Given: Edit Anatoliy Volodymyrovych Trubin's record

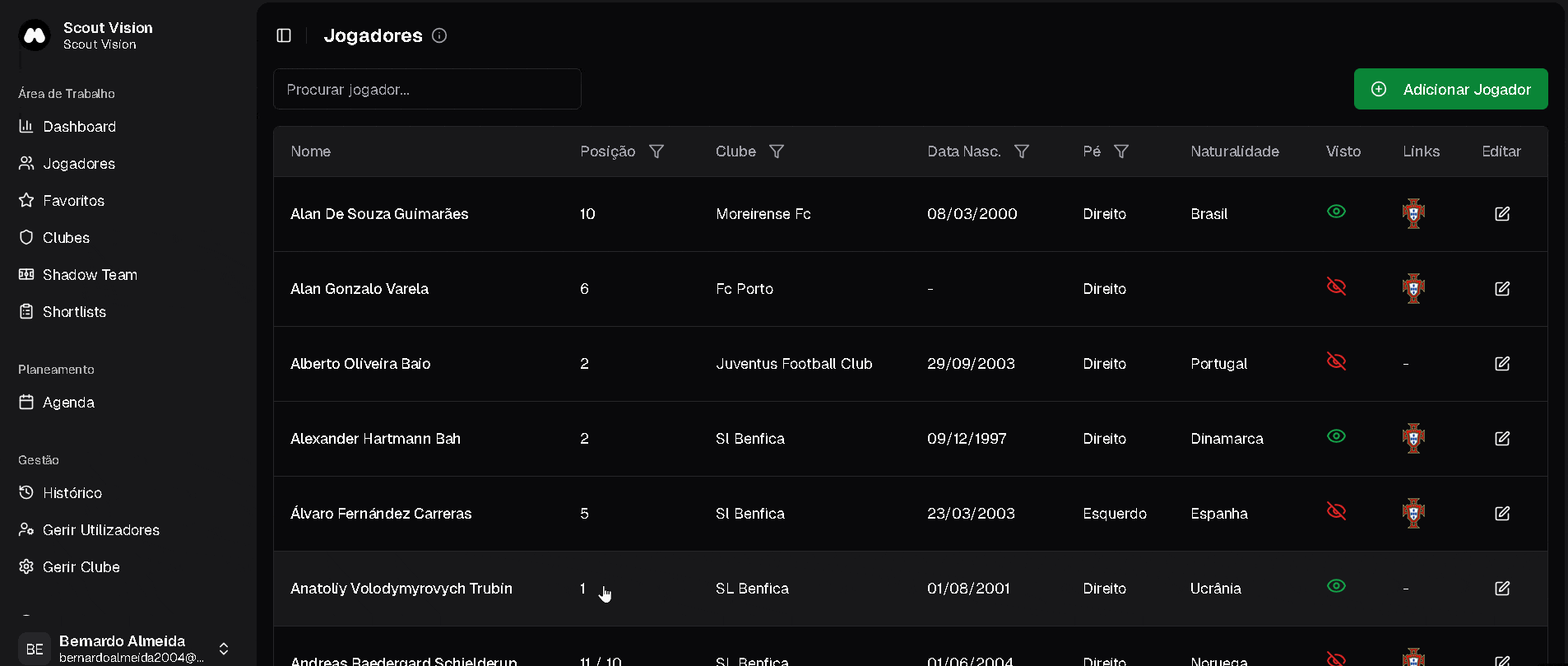Looking at the screenshot, I should coord(1501,589).
